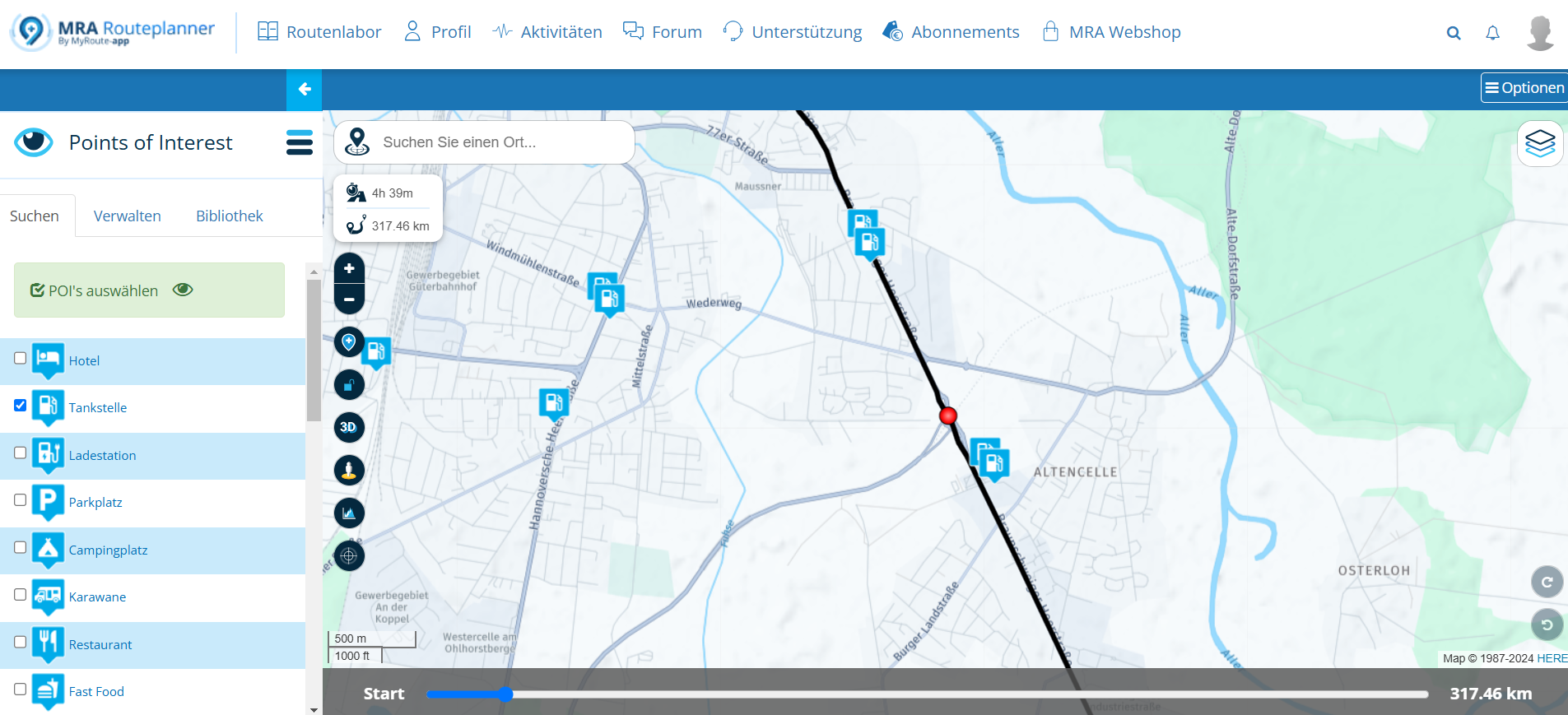1568x715 pixels.
Task: Open the user avatar menu
Action: point(1539,33)
